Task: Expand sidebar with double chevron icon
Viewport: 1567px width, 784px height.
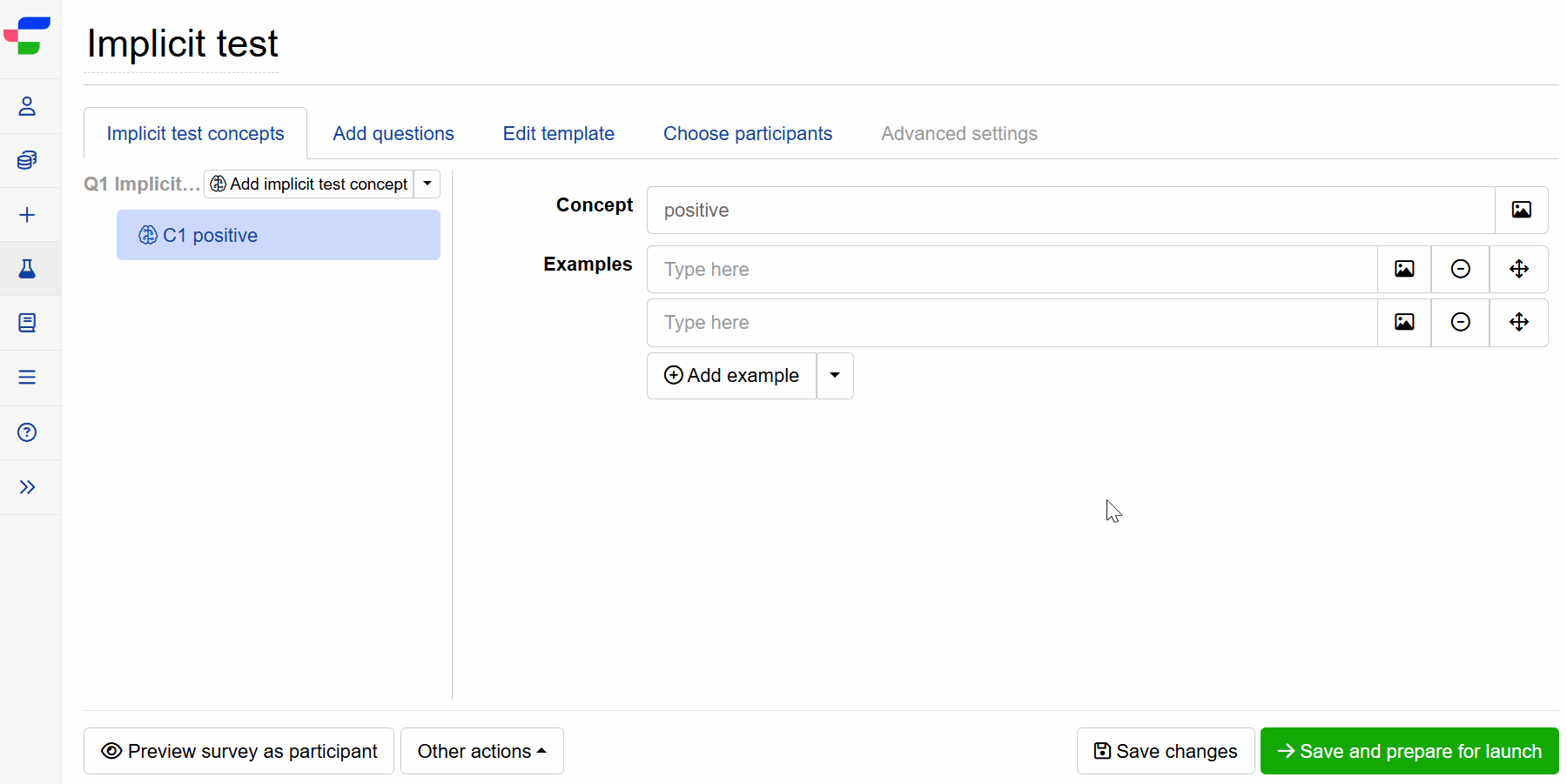Action: click(27, 487)
